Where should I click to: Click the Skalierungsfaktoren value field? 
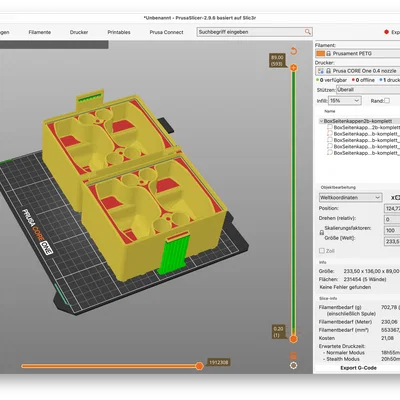tap(392, 230)
